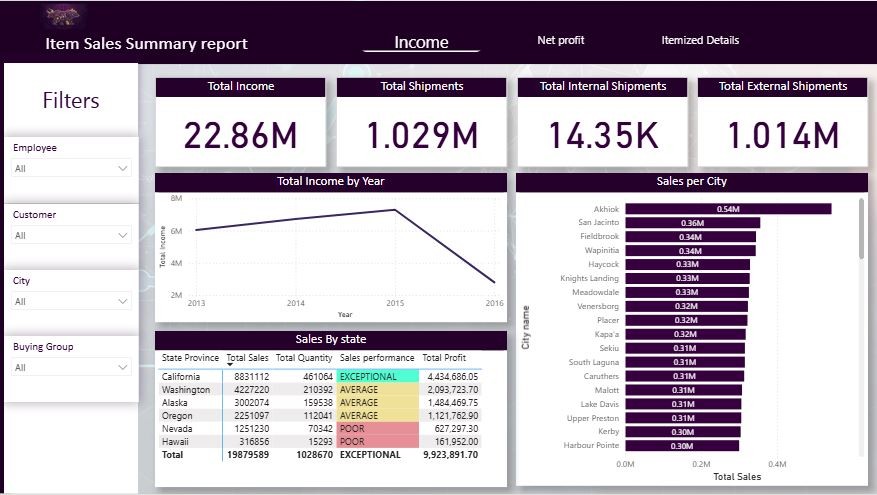Image resolution: width=877 pixels, height=495 pixels.
Task: Open the Itemized Details tab
Action: click(700, 40)
